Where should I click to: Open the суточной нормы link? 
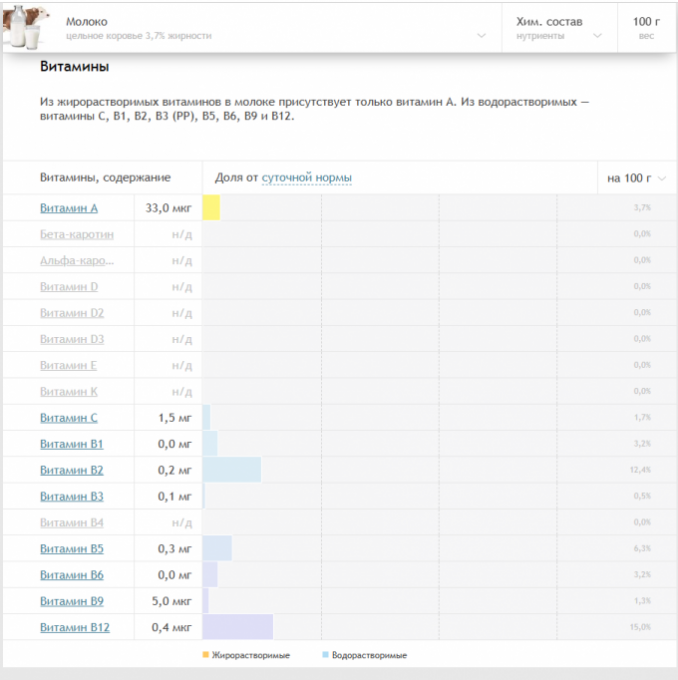click(306, 178)
